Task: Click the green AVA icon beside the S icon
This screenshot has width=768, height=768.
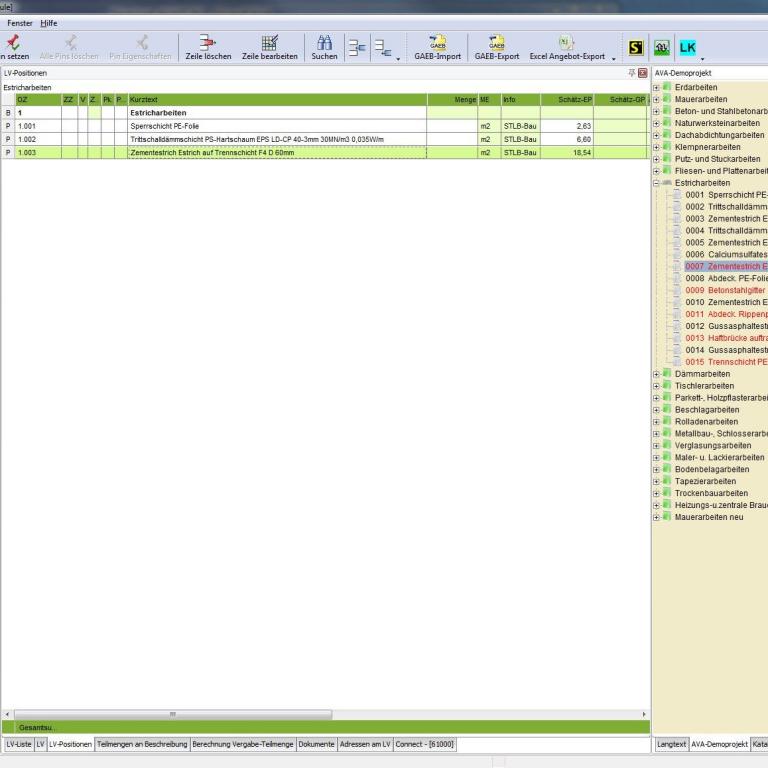Action: coord(662,48)
